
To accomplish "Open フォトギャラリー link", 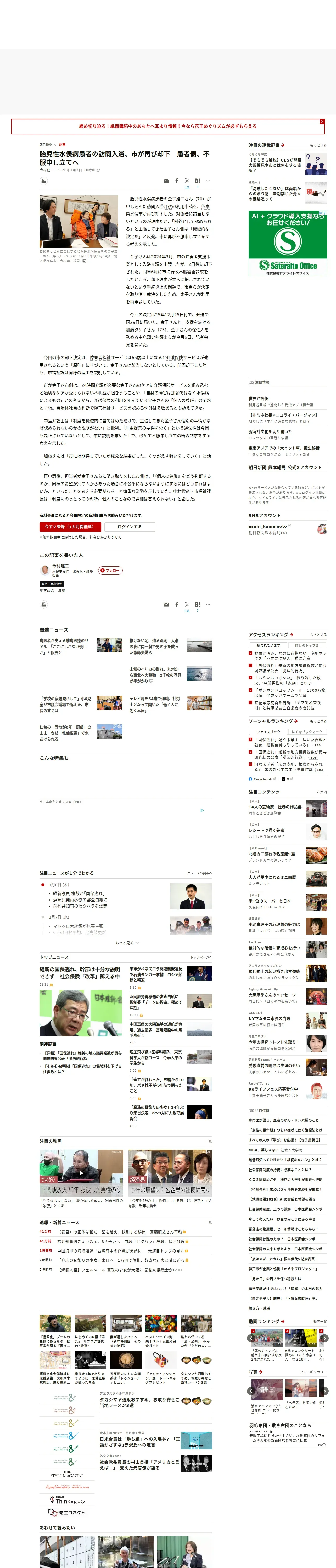I will (313, 1372).
